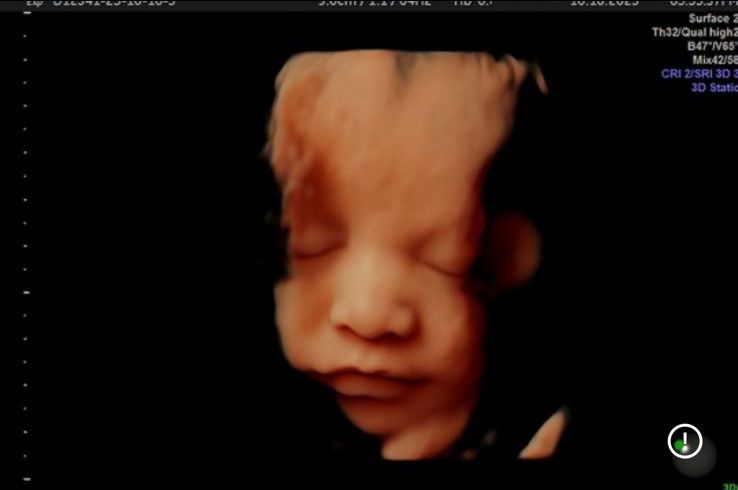
Task: Click the Th32/Qual high2 setting text
Action: coord(694,32)
